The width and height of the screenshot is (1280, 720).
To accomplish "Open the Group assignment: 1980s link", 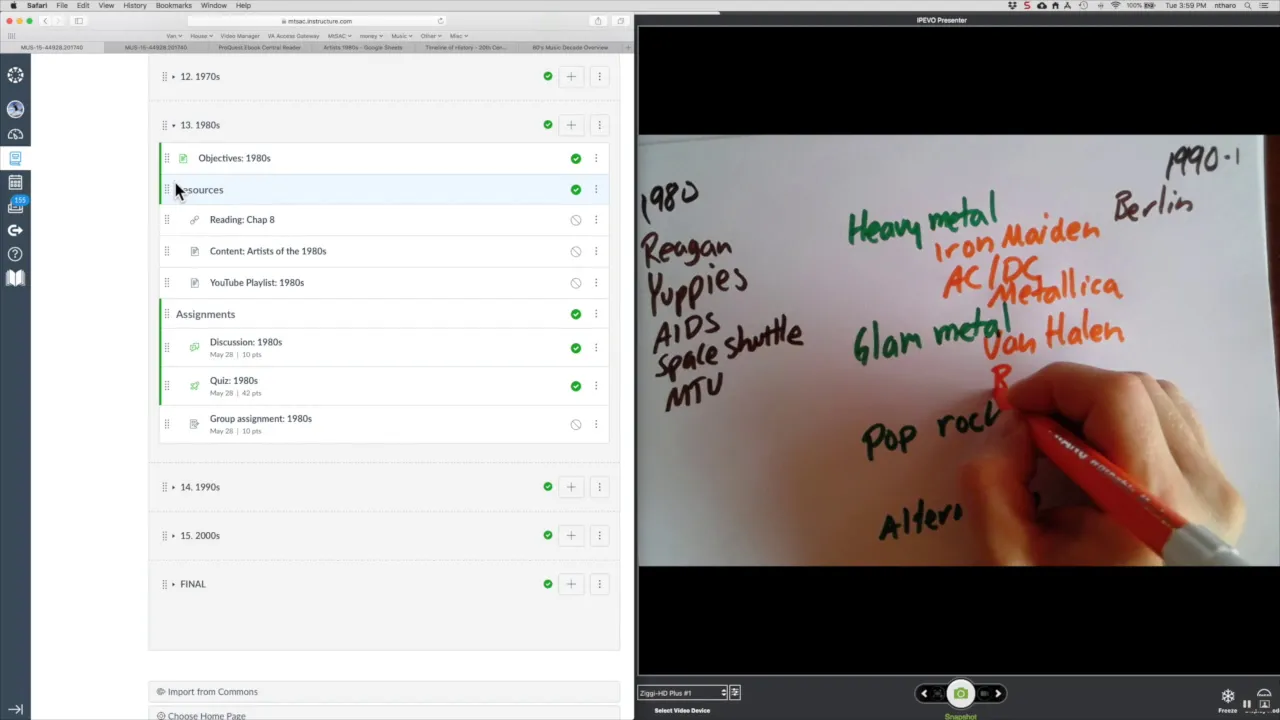I will (x=261, y=418).
